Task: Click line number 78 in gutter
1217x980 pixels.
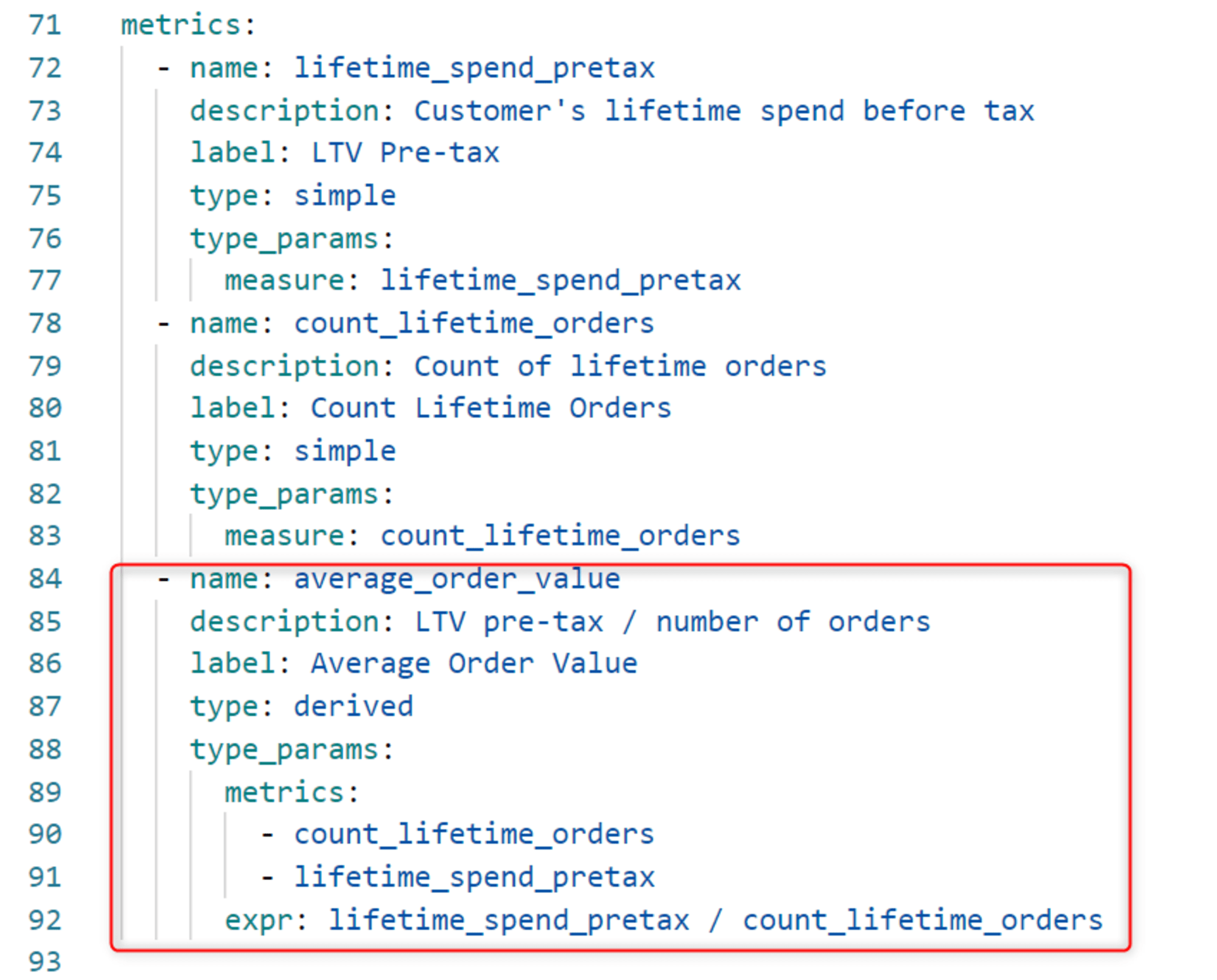Action: 45,323
